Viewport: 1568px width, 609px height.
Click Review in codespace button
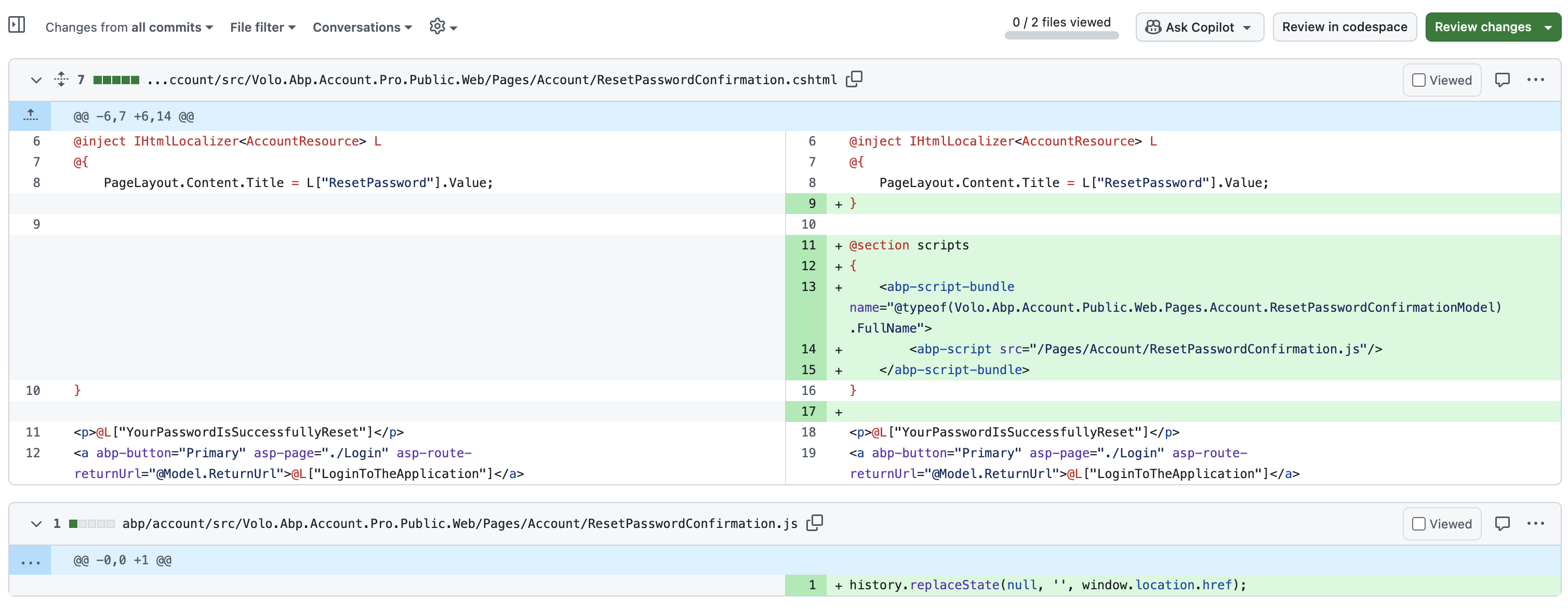pos(1344,27)
